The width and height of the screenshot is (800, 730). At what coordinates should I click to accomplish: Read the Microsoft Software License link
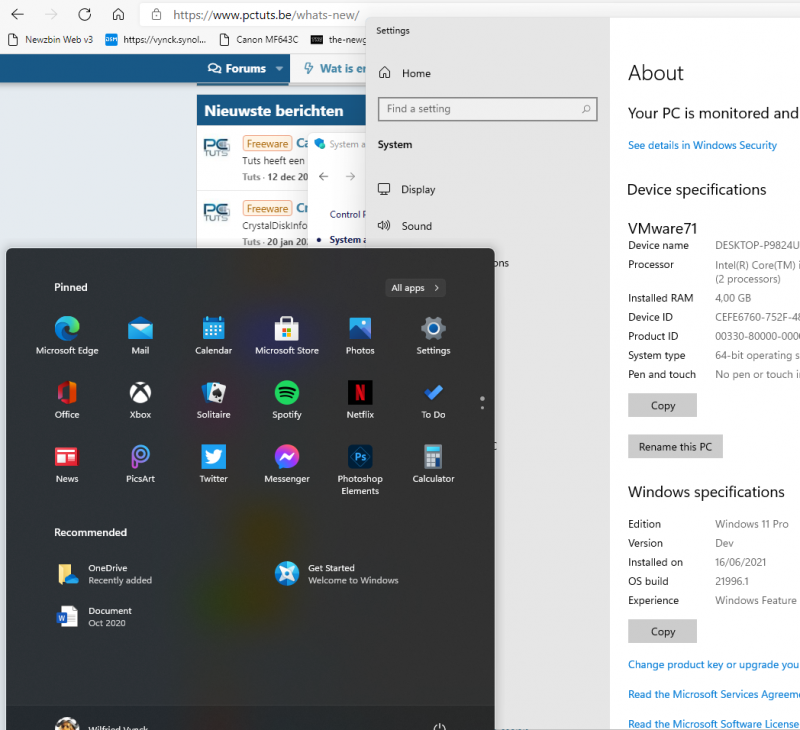tap(713, 723)
